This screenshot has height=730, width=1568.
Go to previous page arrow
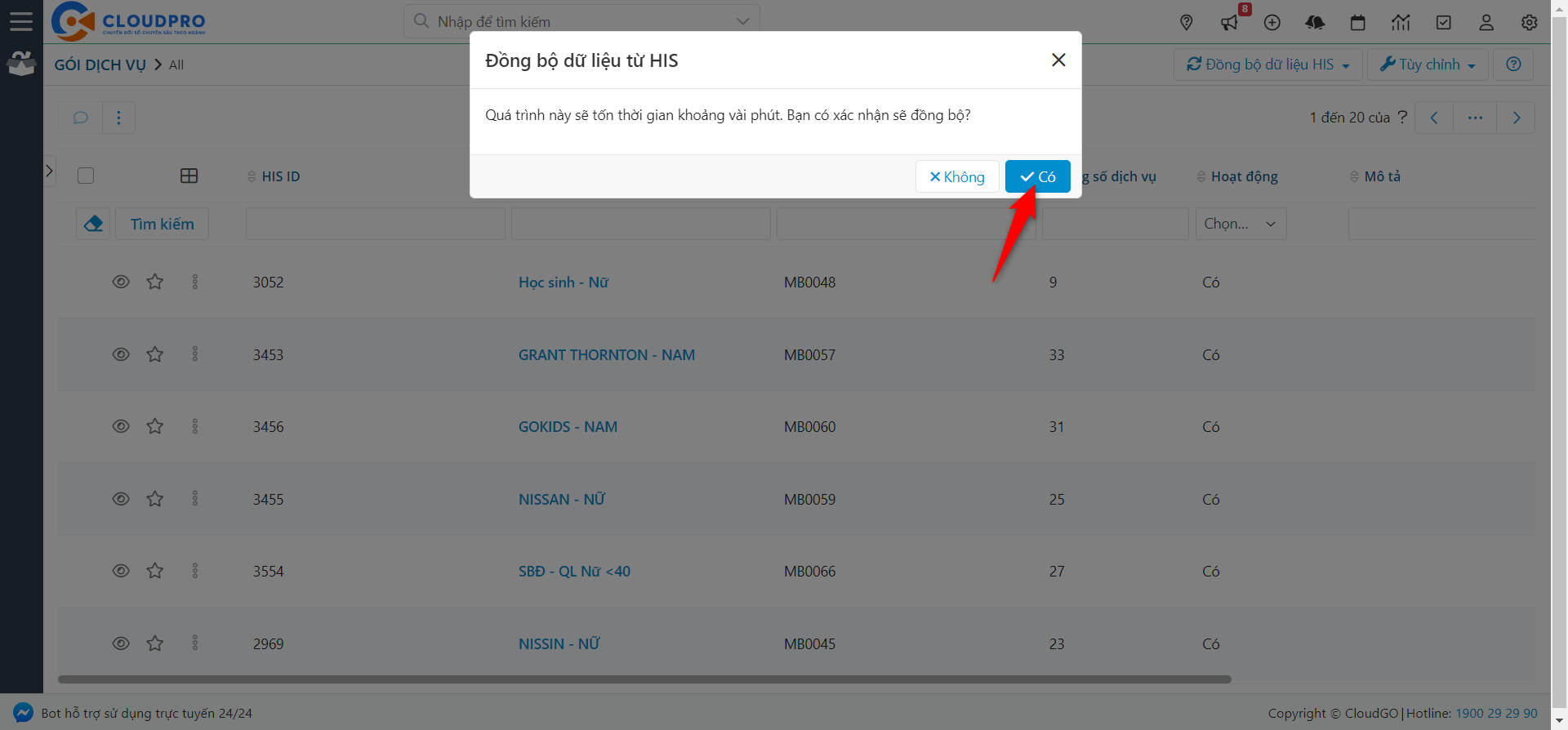point(1434,118)
